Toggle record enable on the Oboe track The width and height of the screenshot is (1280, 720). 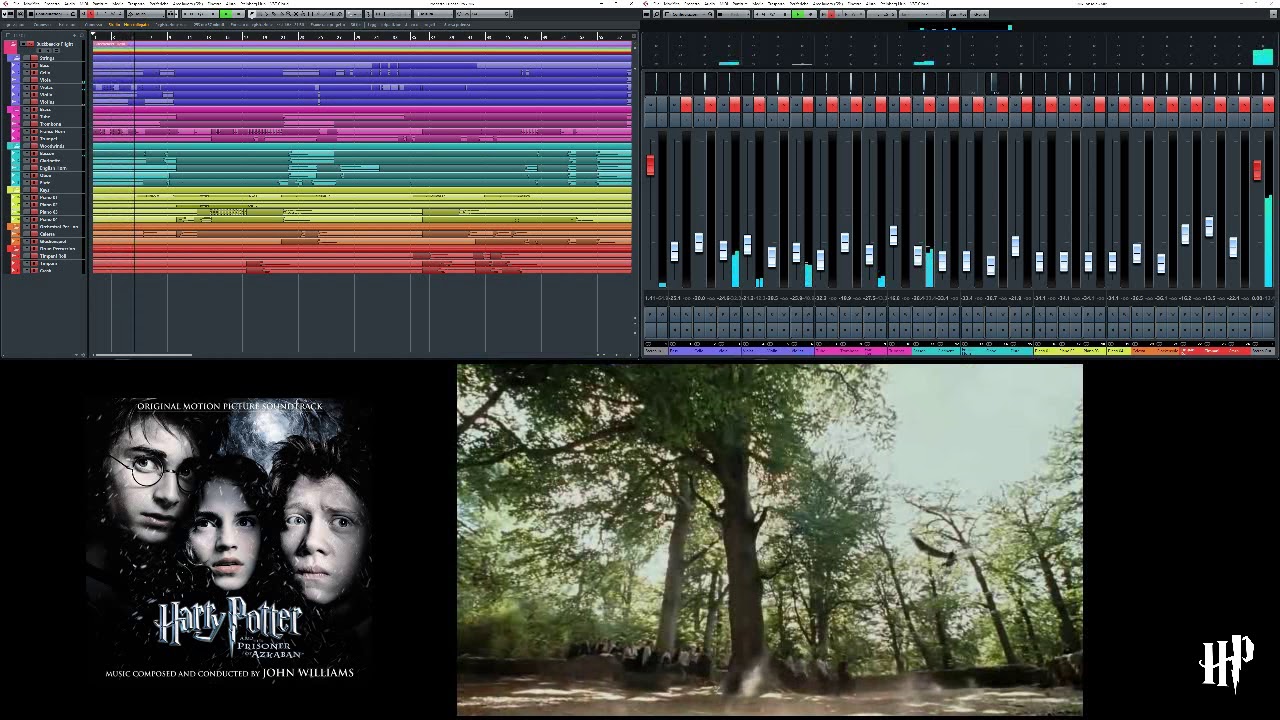coord(34,176)
